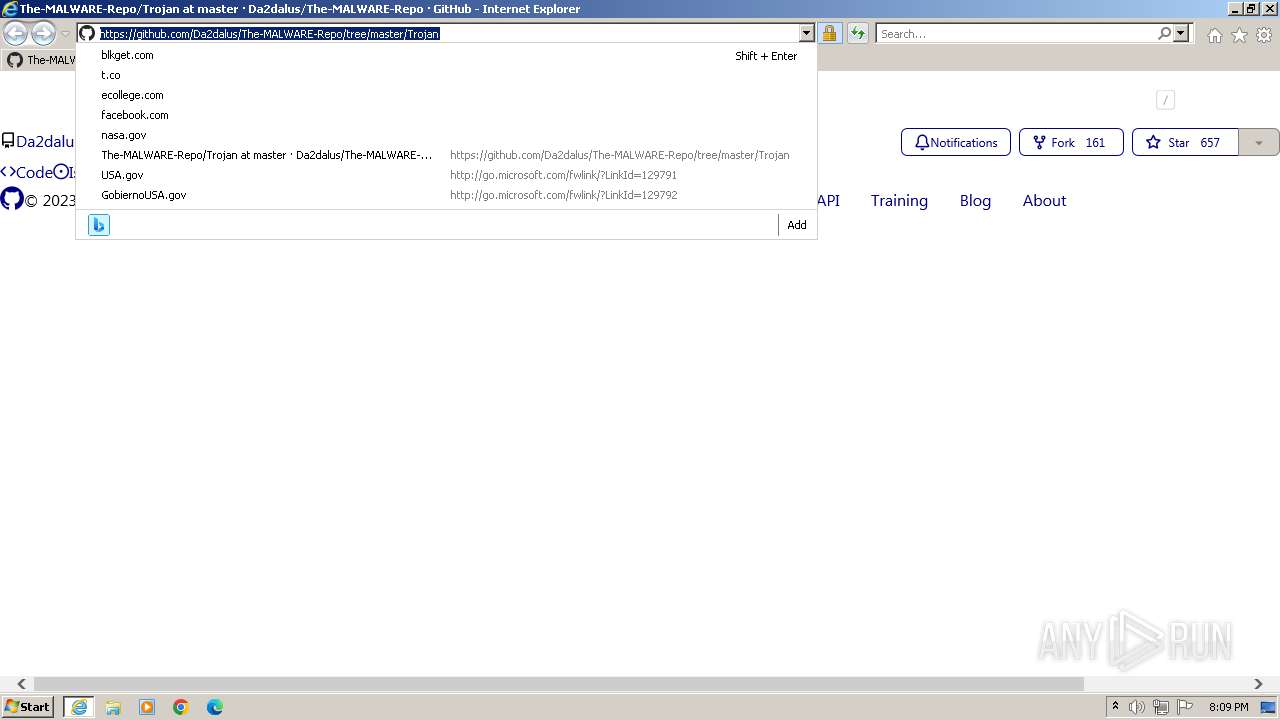Click the Notifications button
The height and width of the screenshot is (720, 1280).
click(x=956, y=142)
